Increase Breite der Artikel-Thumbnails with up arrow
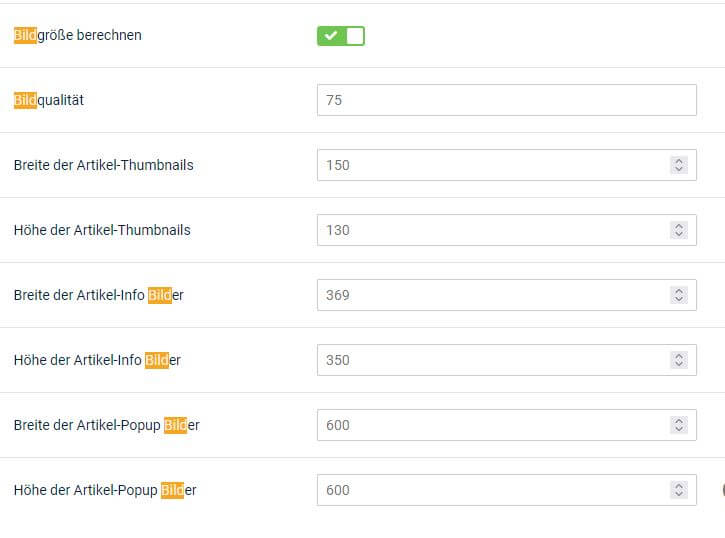 point(679,161)
